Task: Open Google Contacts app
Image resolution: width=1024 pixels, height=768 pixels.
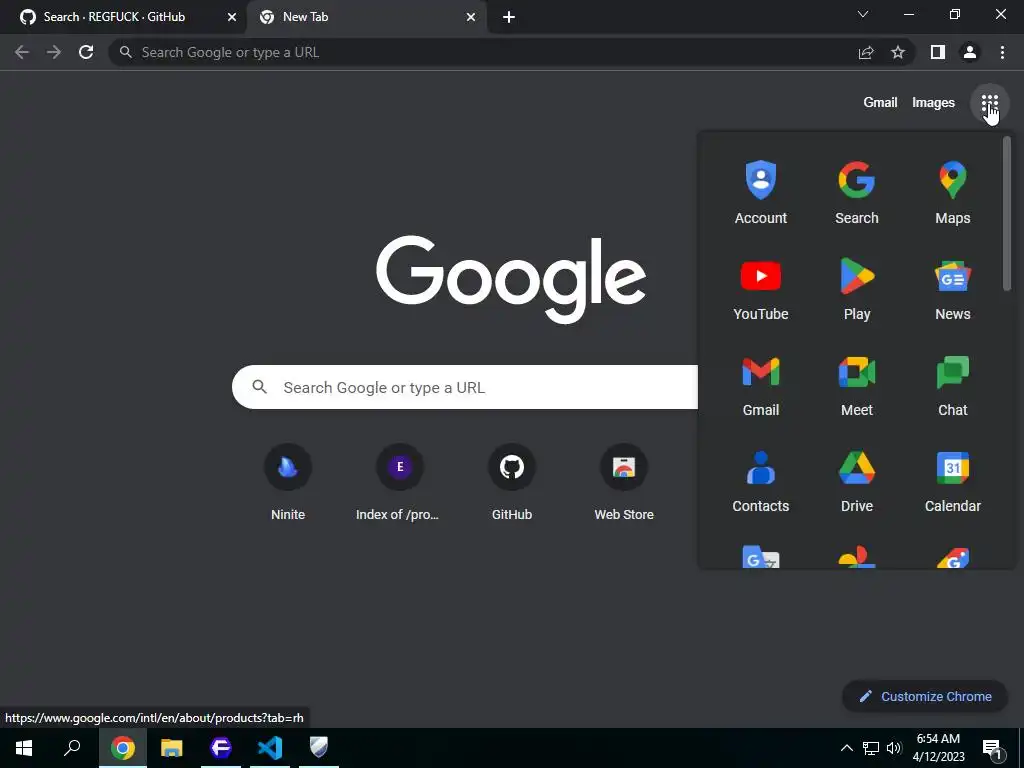Action: (x=761, y=481)
